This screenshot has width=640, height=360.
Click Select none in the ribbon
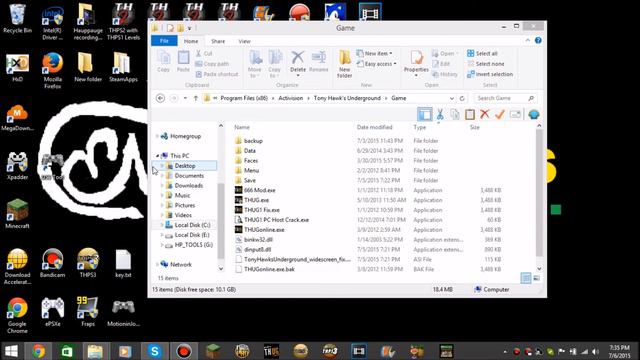(x=486, y=64)
